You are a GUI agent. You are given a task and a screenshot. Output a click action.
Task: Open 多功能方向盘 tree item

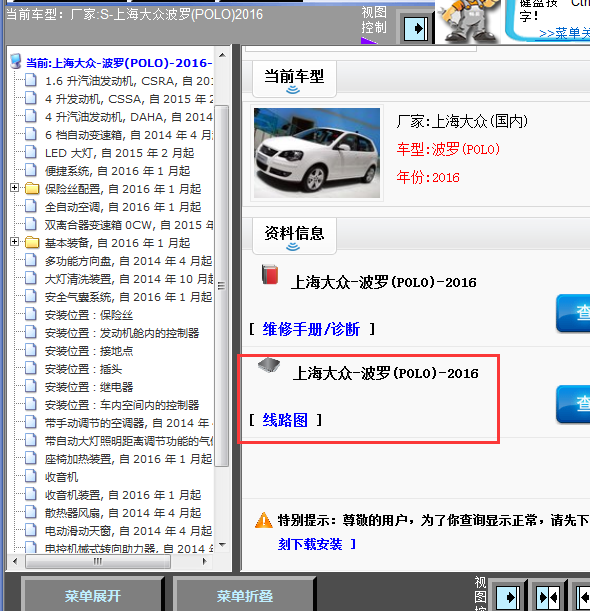click(128, 261)
